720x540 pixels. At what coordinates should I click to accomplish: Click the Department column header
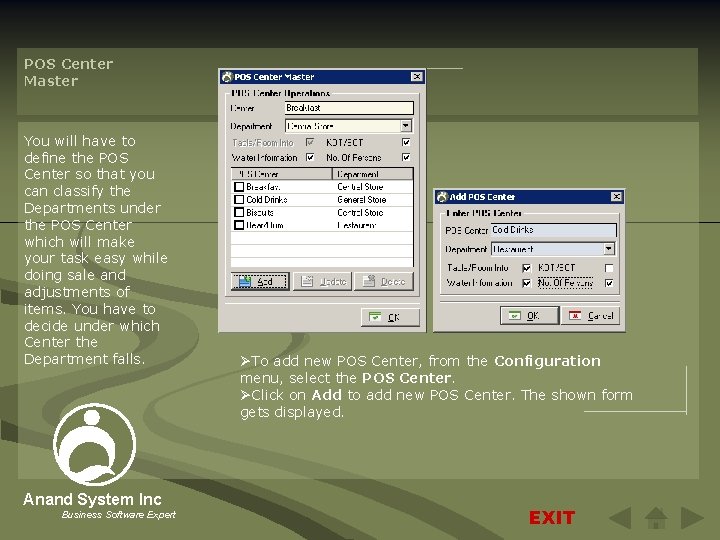point(373,174)
